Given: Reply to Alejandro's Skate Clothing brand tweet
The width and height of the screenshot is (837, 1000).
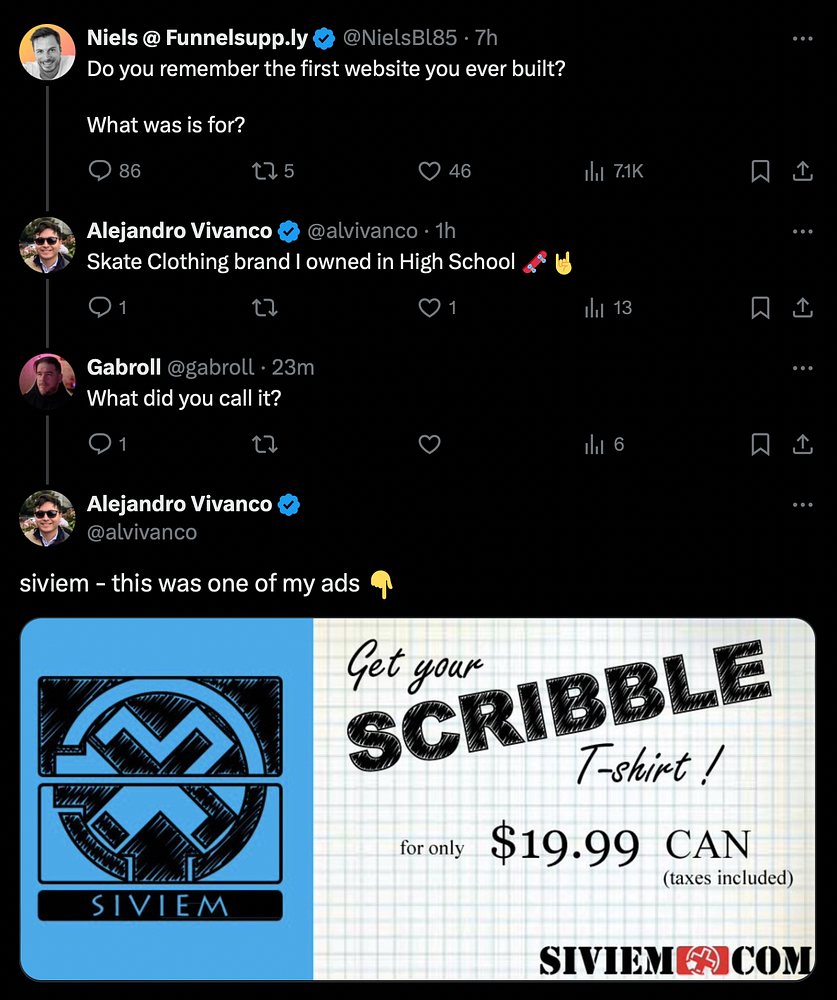Looking at the screenshot, I should tap(100, 307).
